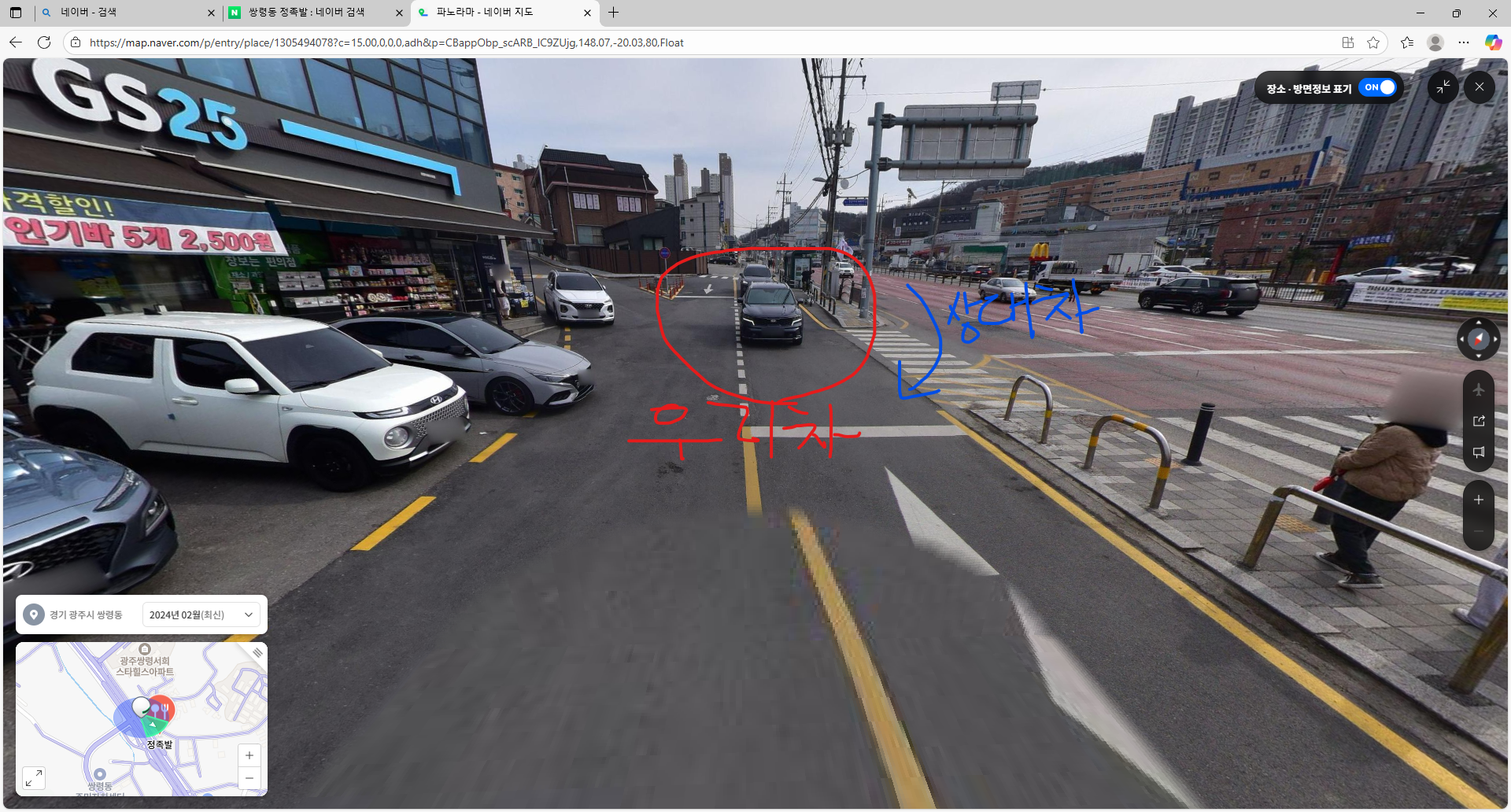Expand the minimap with the arrows button

tap(34, 778)
